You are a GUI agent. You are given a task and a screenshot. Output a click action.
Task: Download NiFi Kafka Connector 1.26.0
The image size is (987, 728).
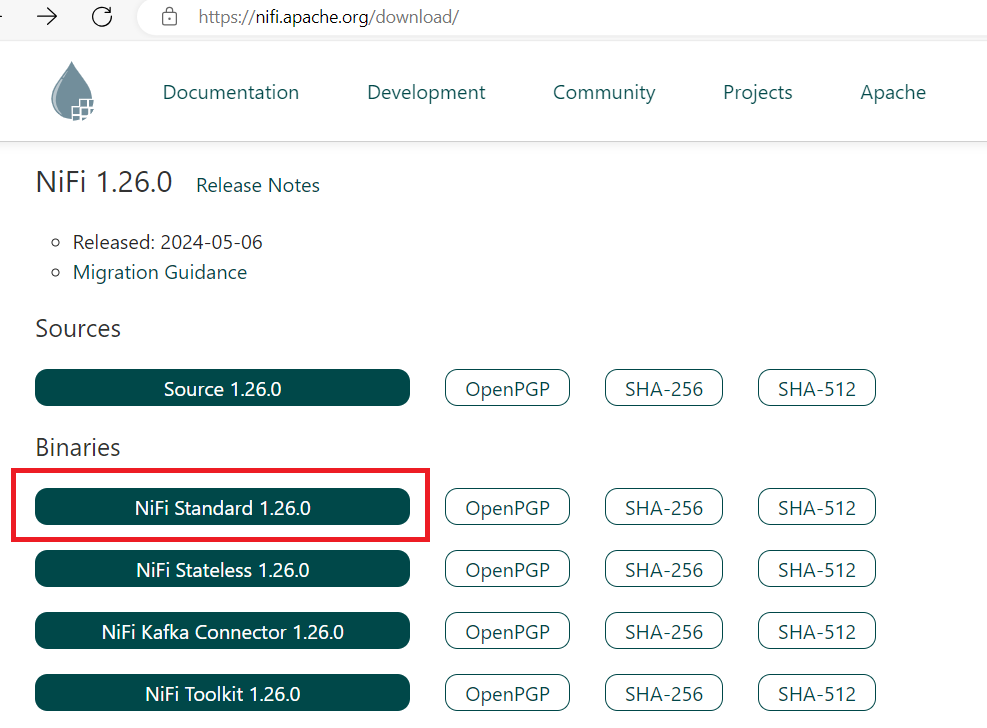[x=222, y=630]
